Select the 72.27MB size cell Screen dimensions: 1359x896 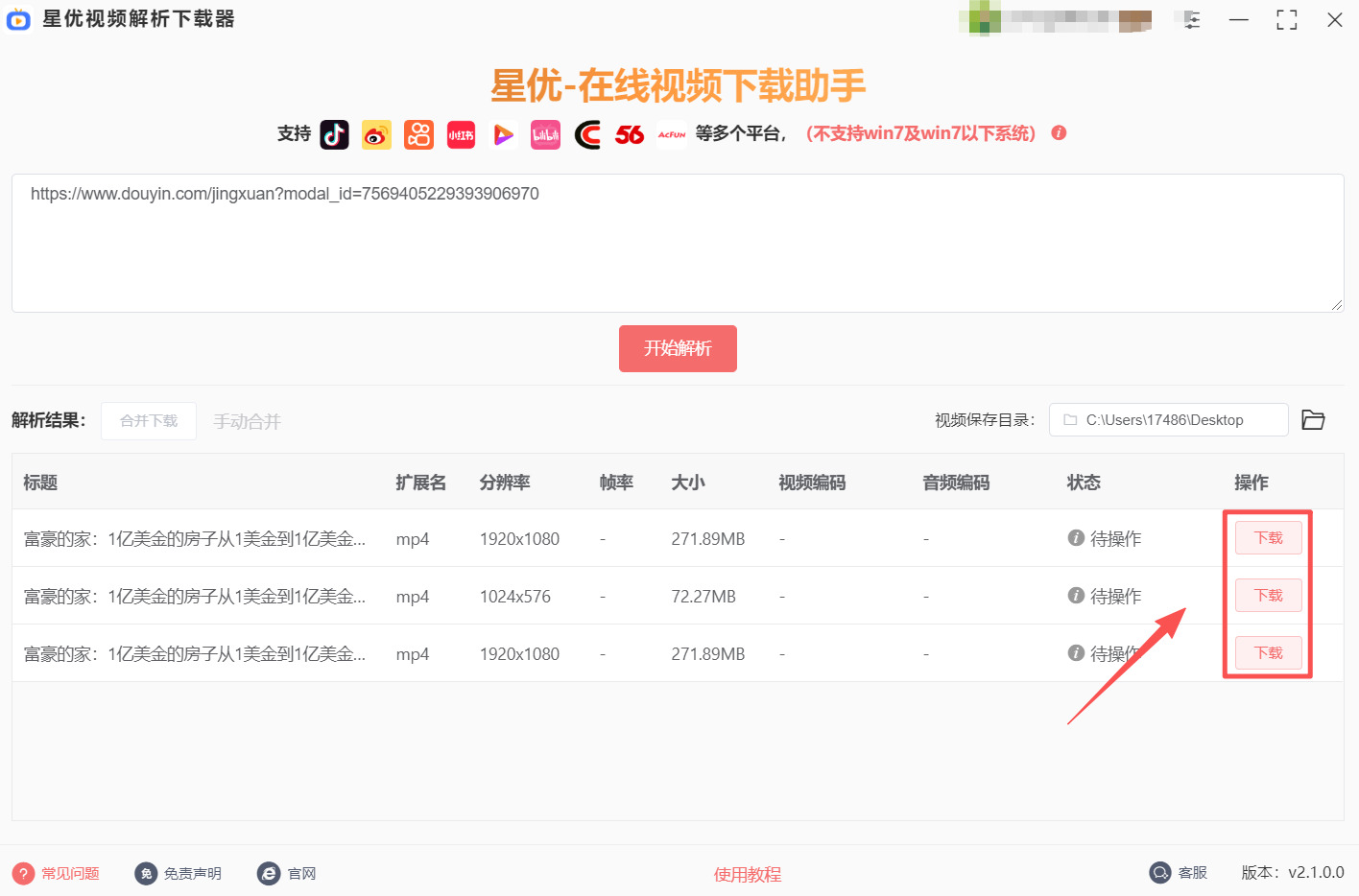click(703, 597)
